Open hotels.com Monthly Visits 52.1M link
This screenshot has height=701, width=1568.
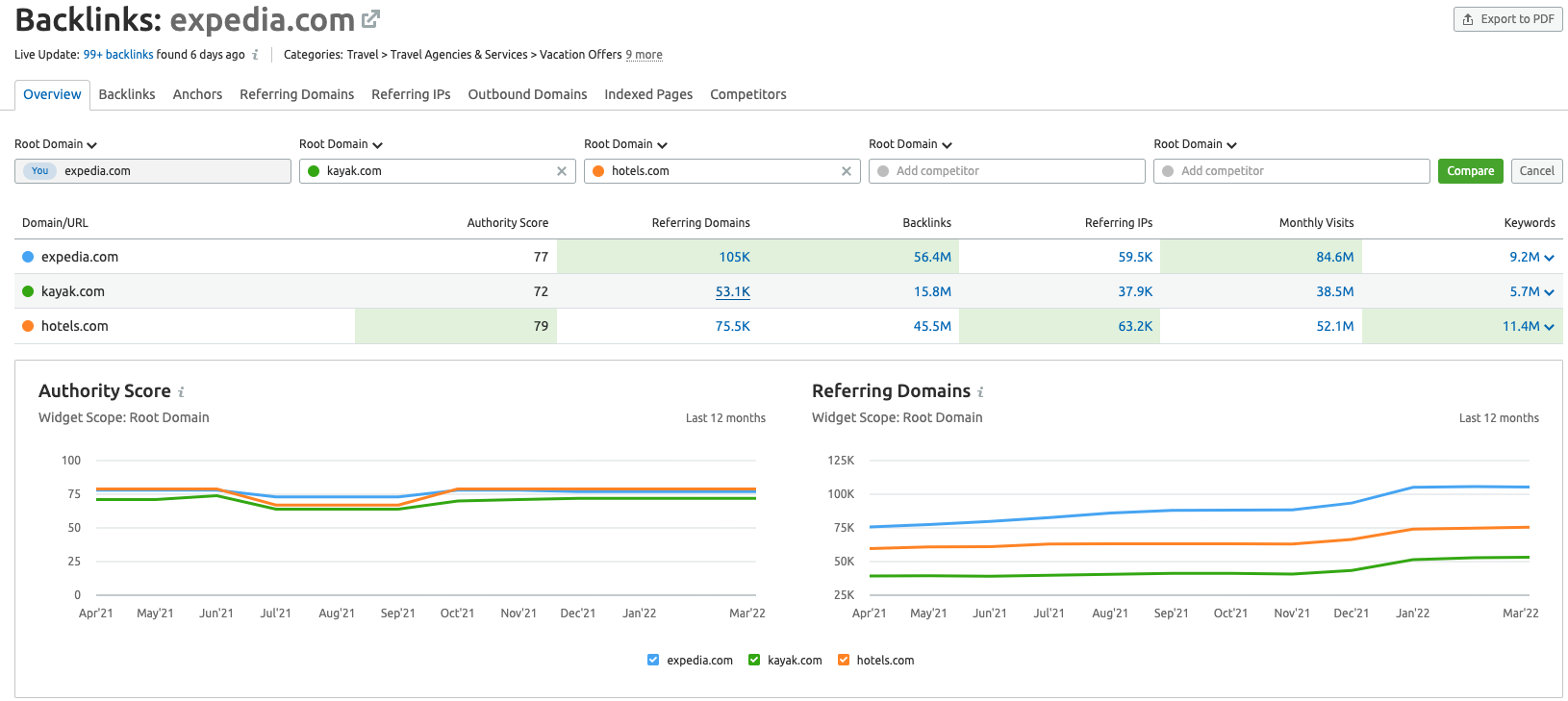tap(1334, 326)
